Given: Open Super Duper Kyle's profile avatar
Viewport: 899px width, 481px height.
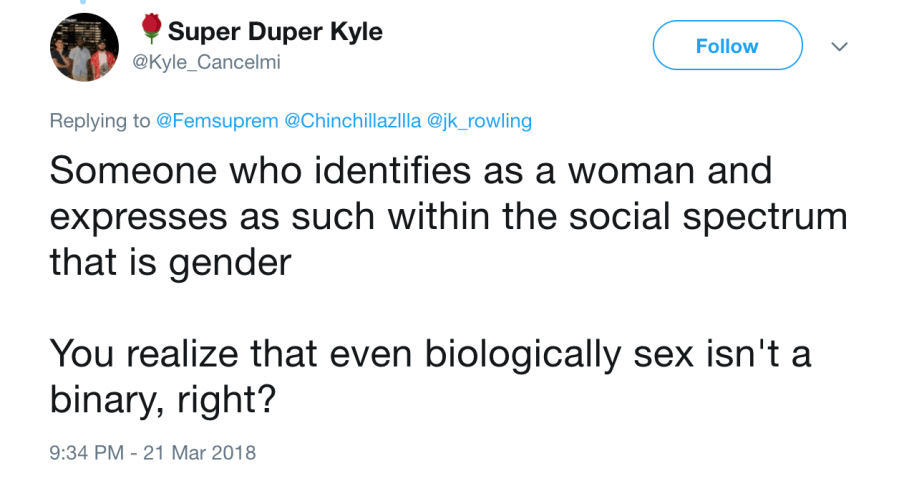Looking at the screenshot, I should tap(84, 47).
